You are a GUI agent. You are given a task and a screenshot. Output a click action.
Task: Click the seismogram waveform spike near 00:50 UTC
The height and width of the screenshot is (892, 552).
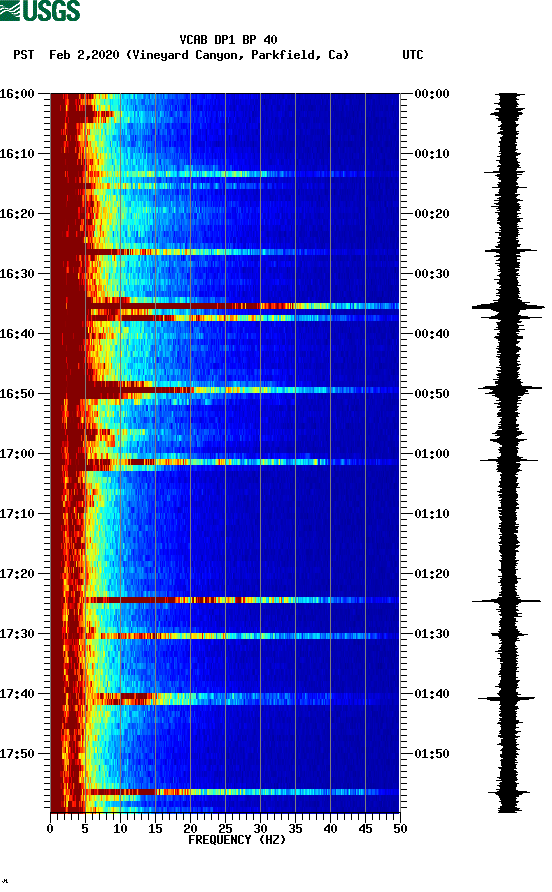[x=510, y=389]
